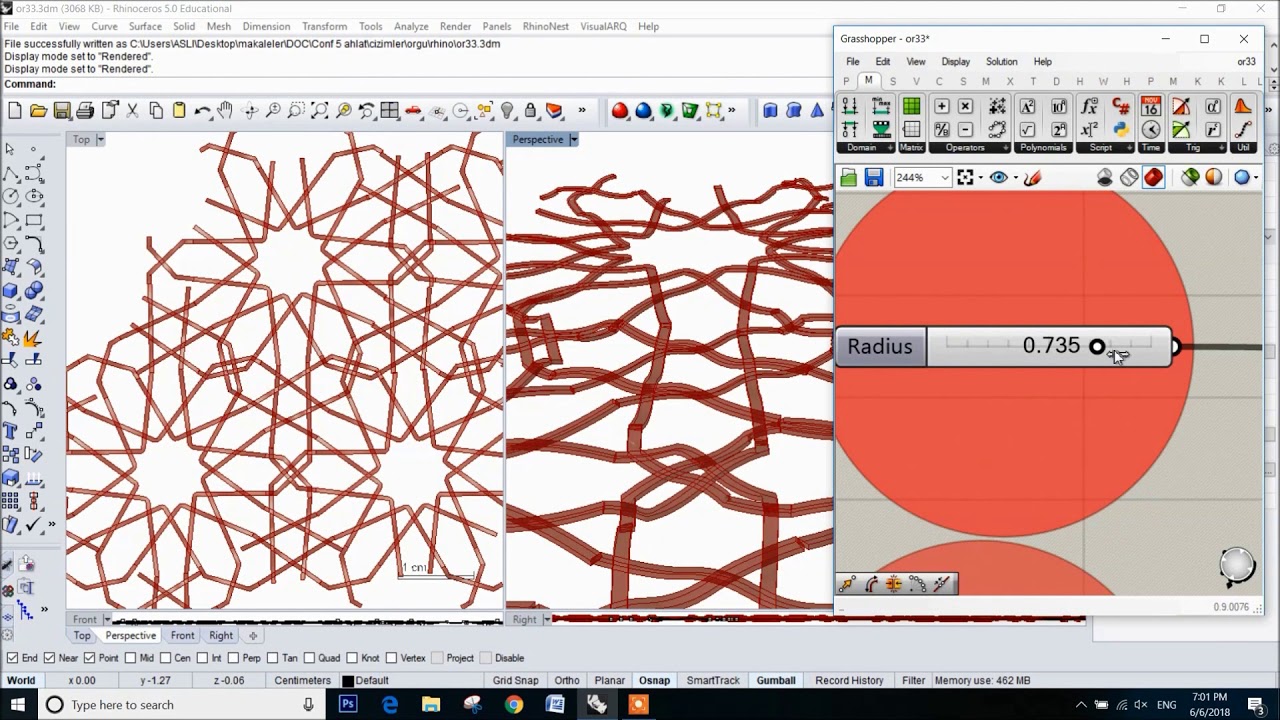Open file using the folder icon in Rhino
The width and height of the screenshot is (1280, 720).
coord(39,111)
